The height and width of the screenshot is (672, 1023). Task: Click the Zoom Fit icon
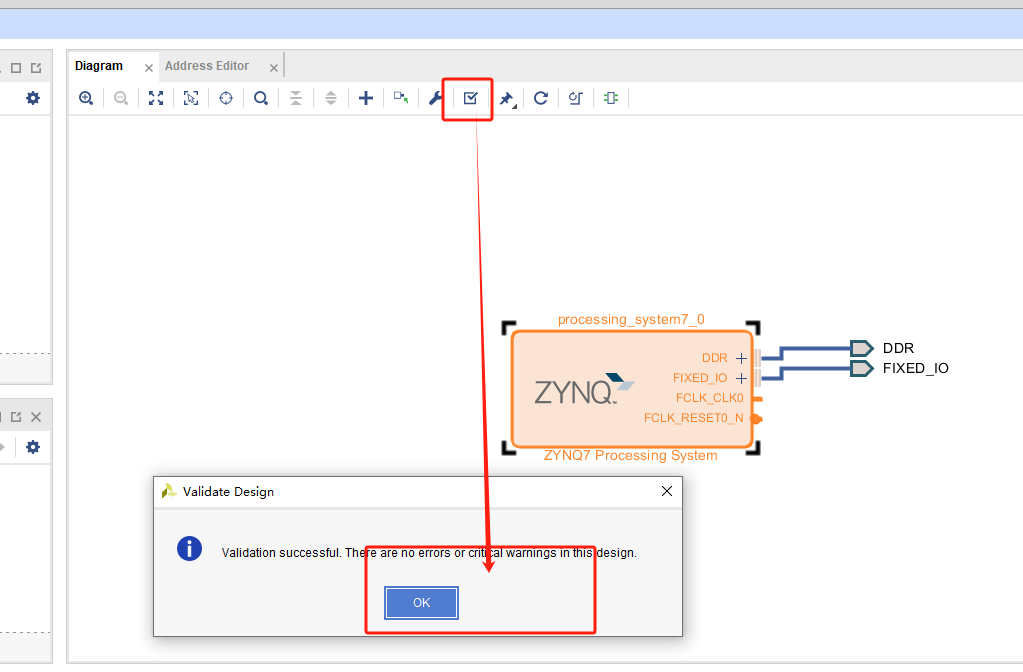click(156, 98)
